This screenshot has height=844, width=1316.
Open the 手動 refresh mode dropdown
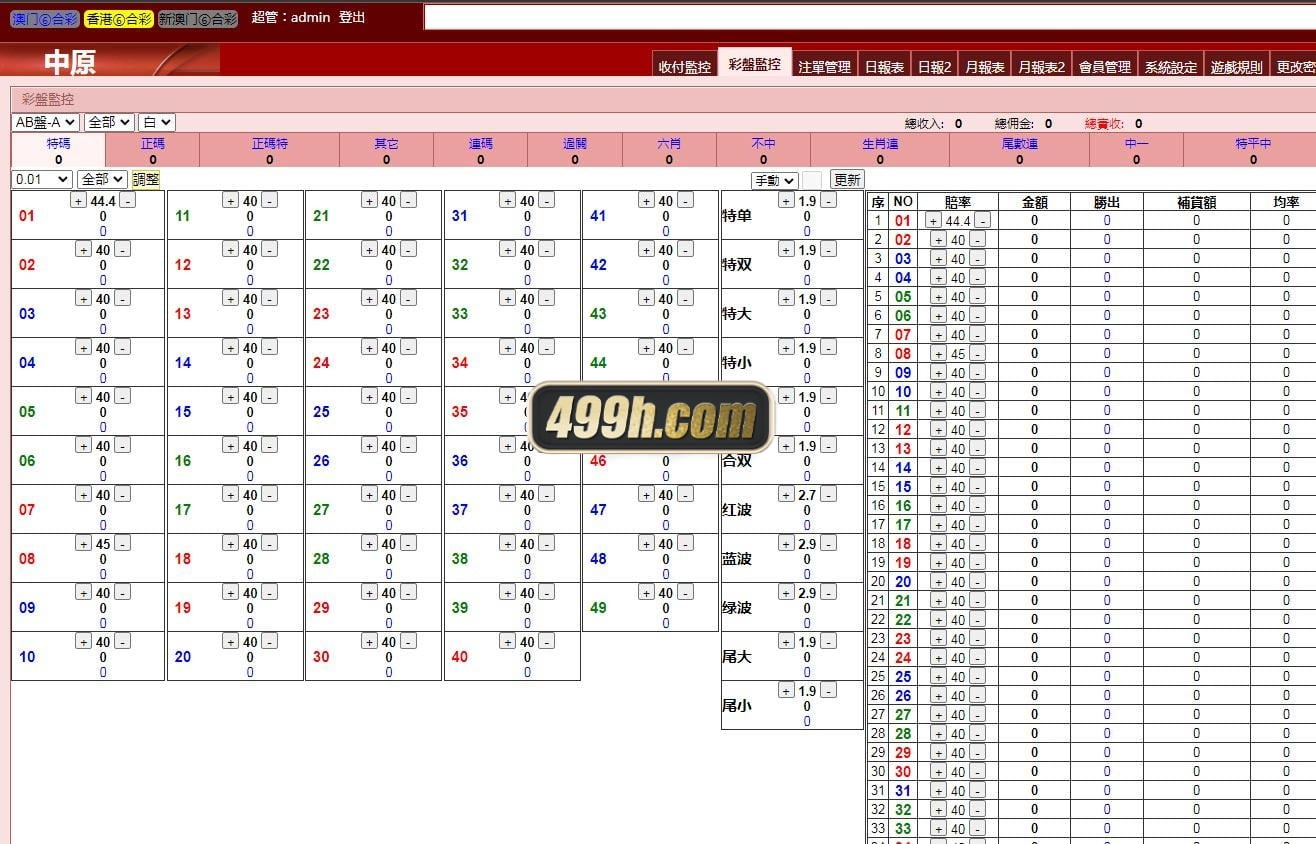tap(775, 180)
